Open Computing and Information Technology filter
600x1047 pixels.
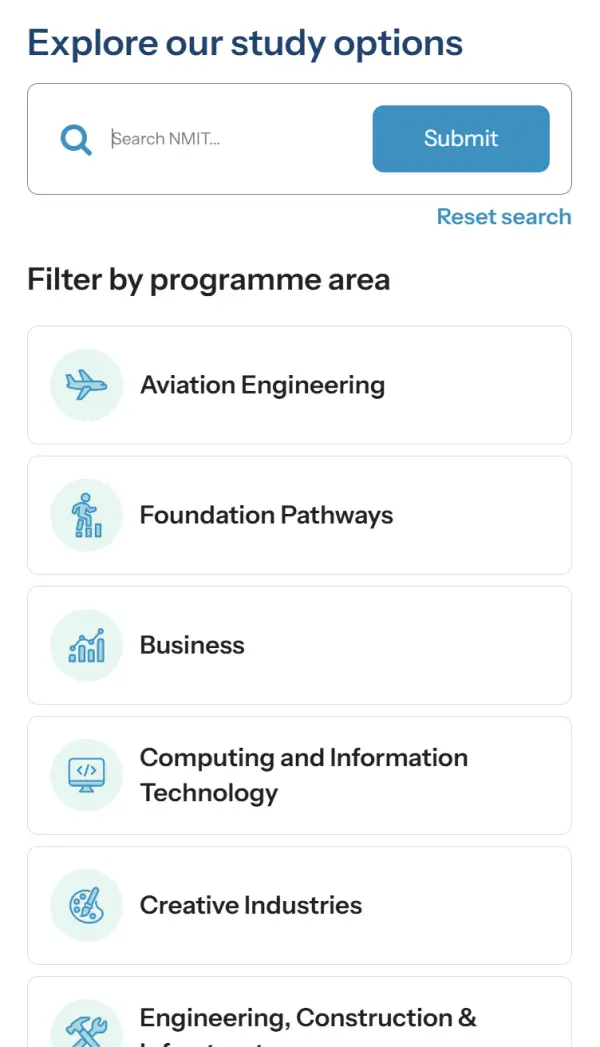(x=300, y=775)
